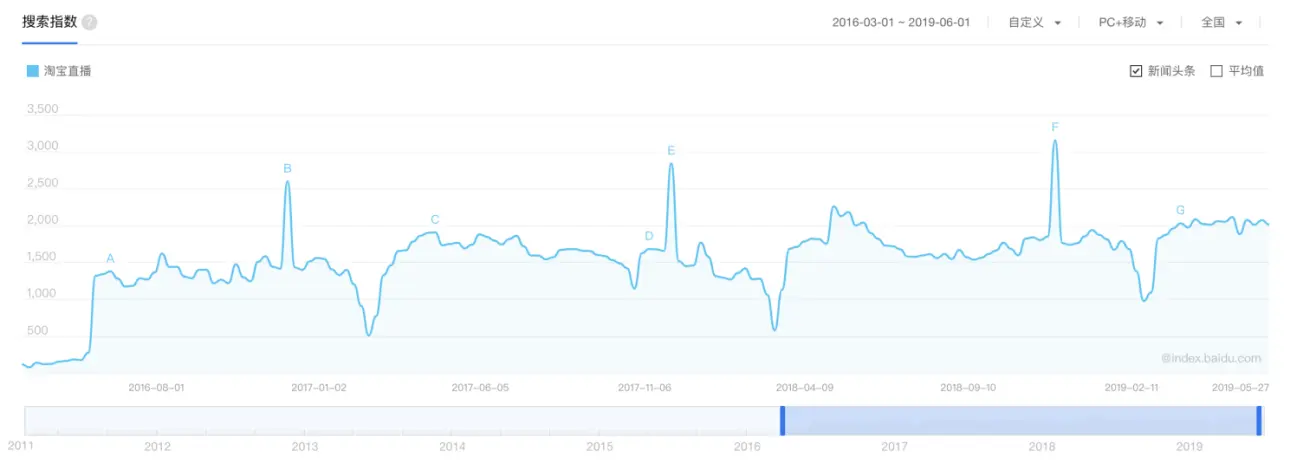The image size is (1290, 464).
Task: Click news marker F at highest peak
Action: pyautogui.click(x=1055, y=127)
